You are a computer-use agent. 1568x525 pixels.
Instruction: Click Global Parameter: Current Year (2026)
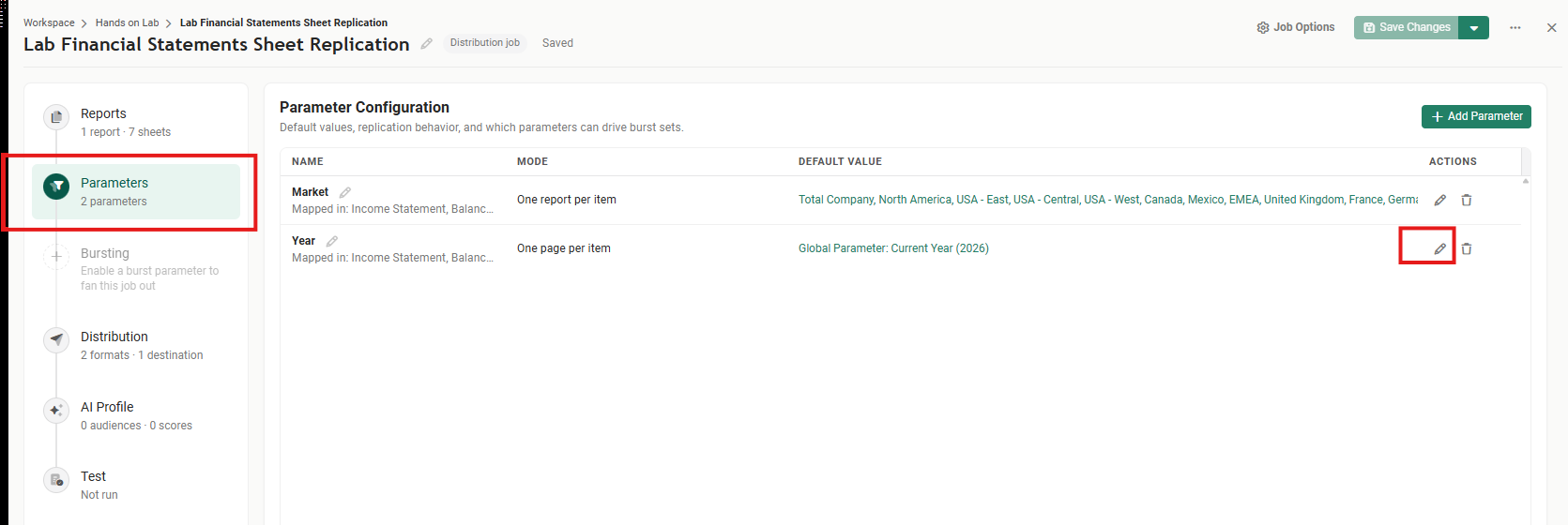[893, 248]
